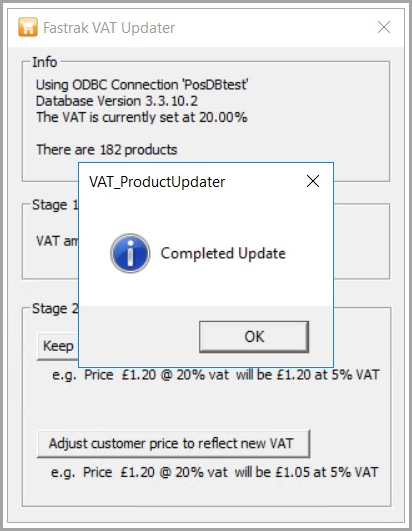This screenshot has width=412, height=531.
Task: Click the partially visible 'VAT am' label
Action: coord(57,241)
